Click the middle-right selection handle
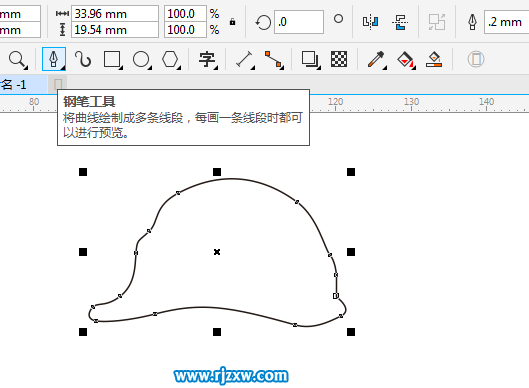Screen dimensions: 529x388 351,252
